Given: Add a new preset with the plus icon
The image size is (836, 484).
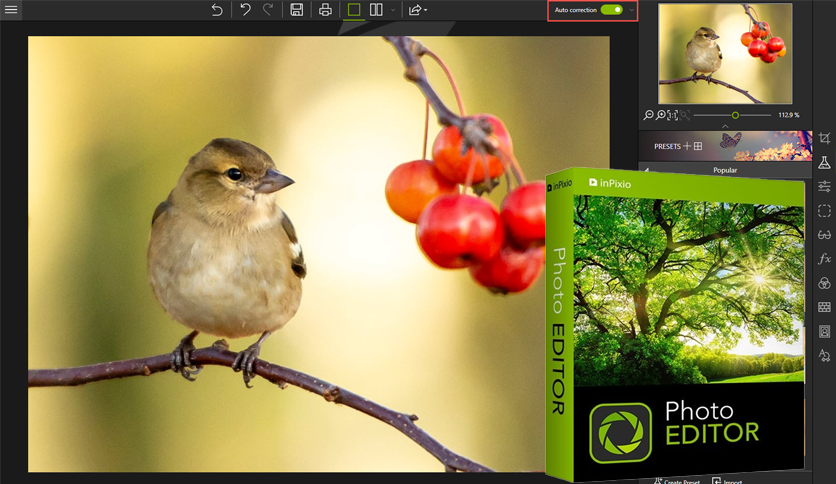Looking at the screenshot, I should pos(687,146).
